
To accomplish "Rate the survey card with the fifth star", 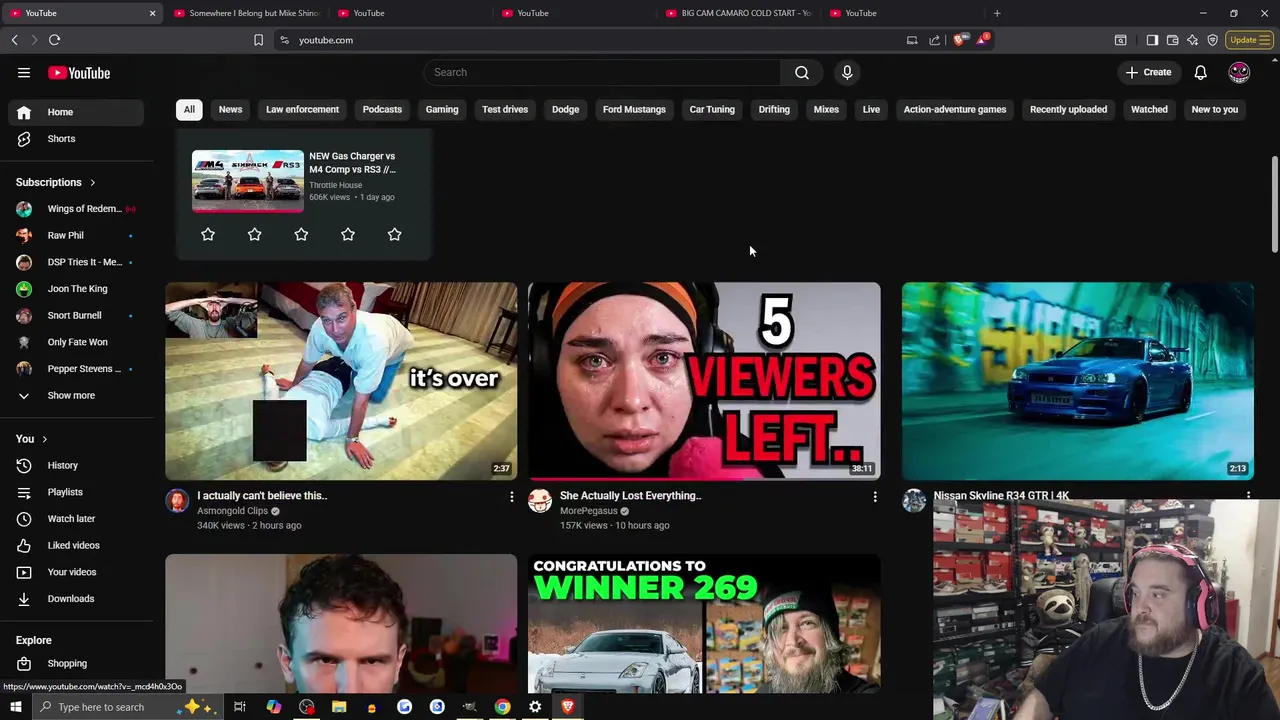I will [394, 234].
